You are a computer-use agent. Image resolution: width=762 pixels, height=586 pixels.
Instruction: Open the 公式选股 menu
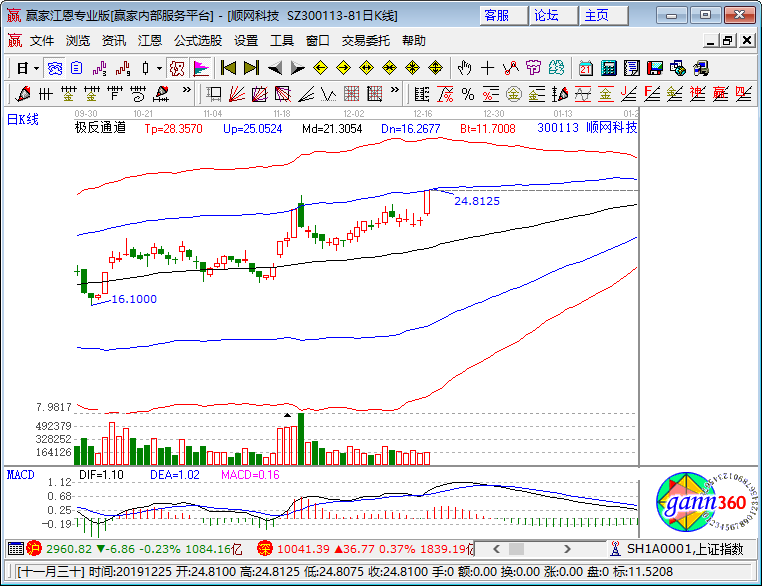click(x=198, y=41)
